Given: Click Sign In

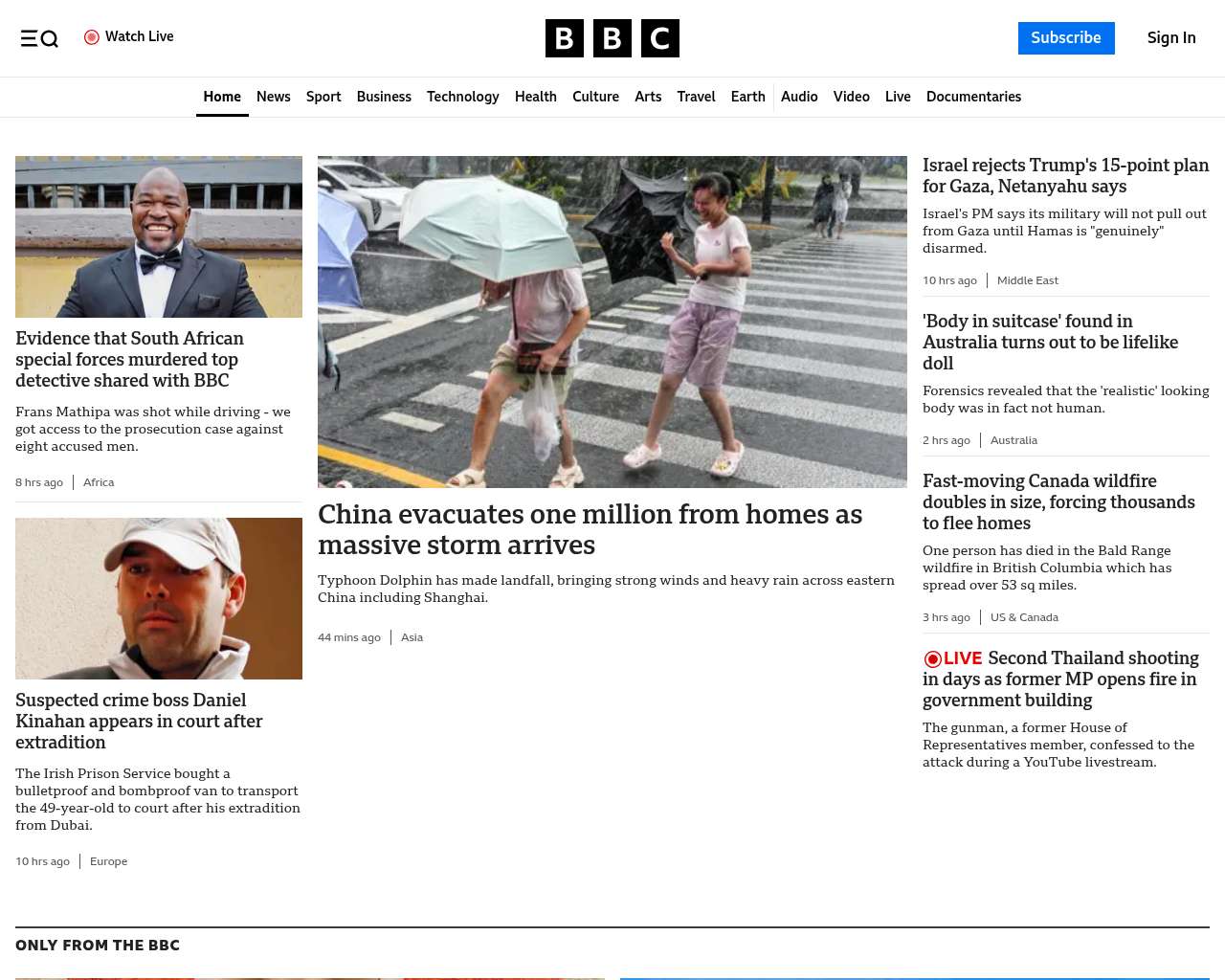Looking at the screenshot, I should pyautogui.click(x=1171, y=38).
